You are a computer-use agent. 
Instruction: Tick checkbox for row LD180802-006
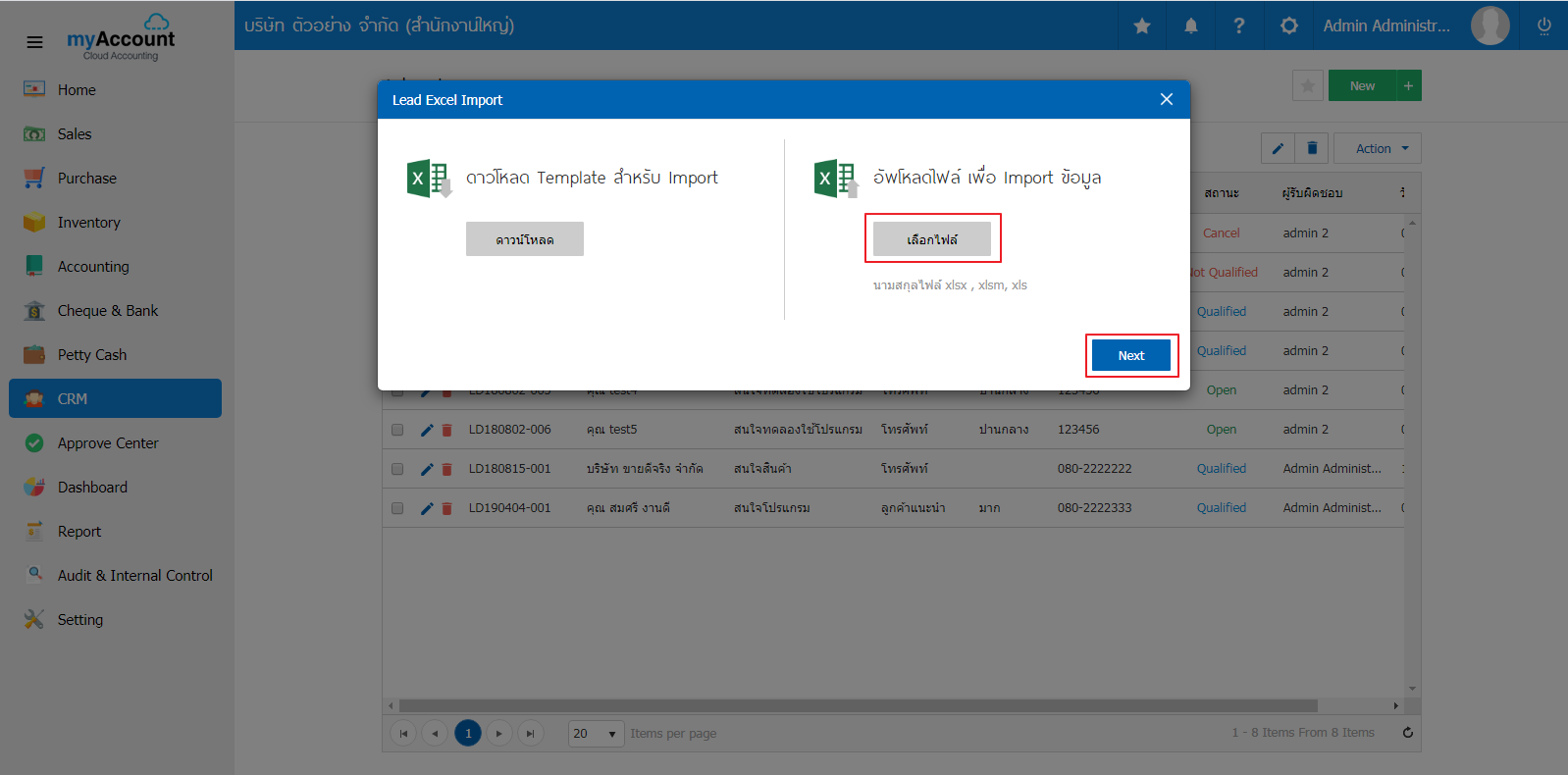click(397, 430)
